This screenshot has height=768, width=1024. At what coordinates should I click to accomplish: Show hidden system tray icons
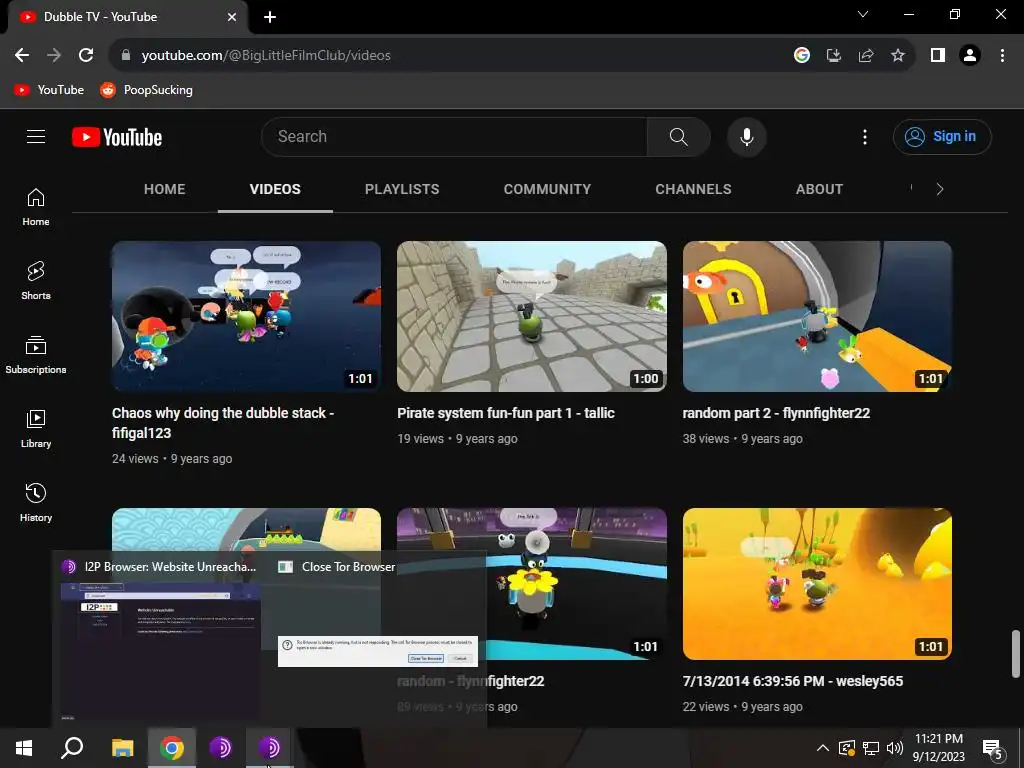tap(823, 748)
